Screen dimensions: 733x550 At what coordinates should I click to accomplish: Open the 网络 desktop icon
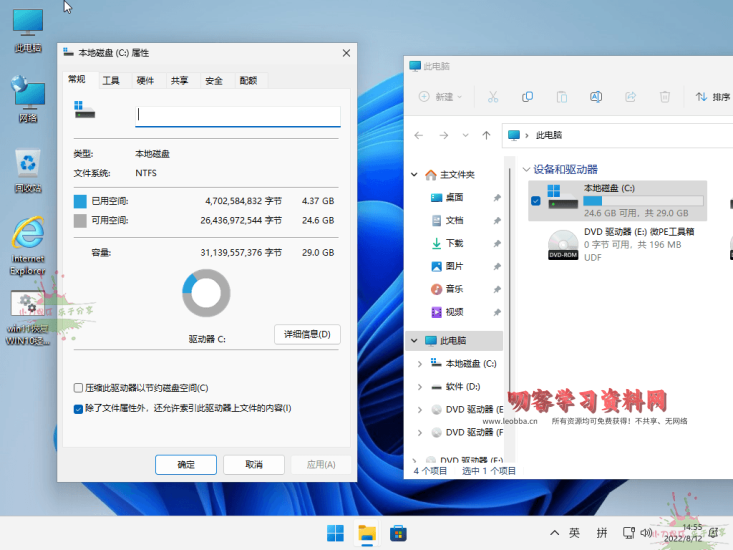tap(28, 100)
